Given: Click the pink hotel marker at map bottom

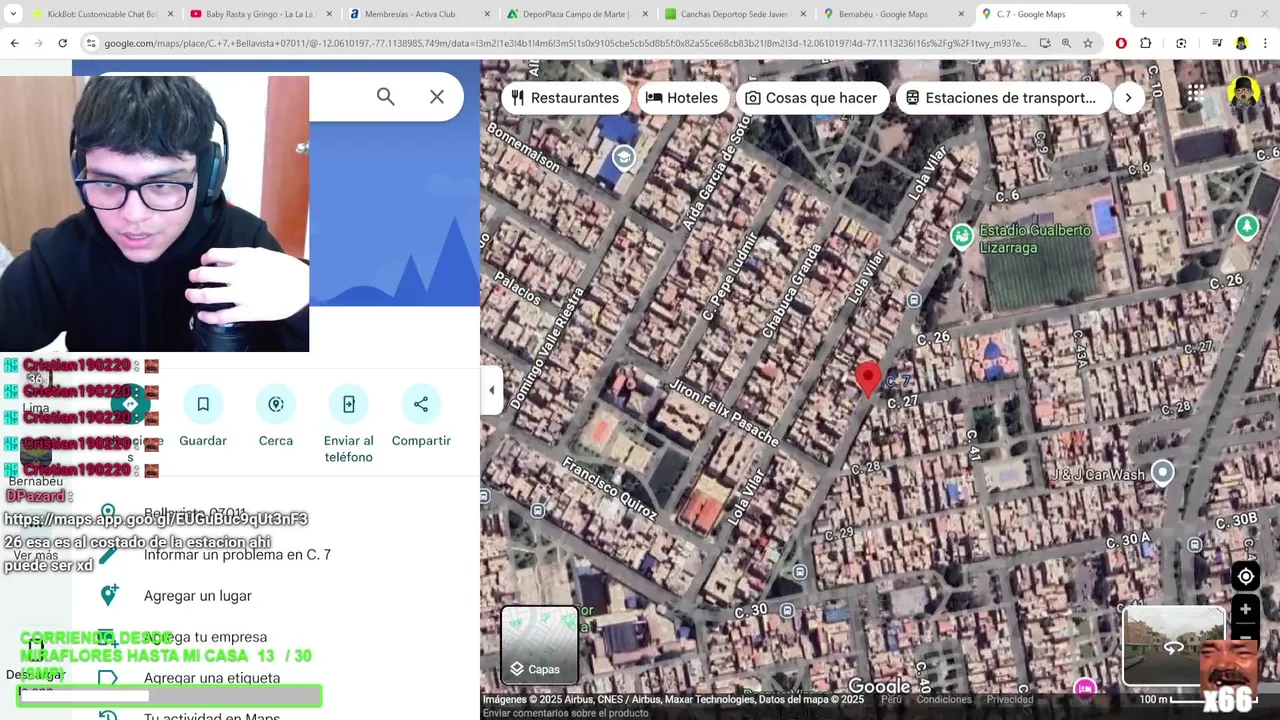Looking at the screenshot, I should [1085, 688].
